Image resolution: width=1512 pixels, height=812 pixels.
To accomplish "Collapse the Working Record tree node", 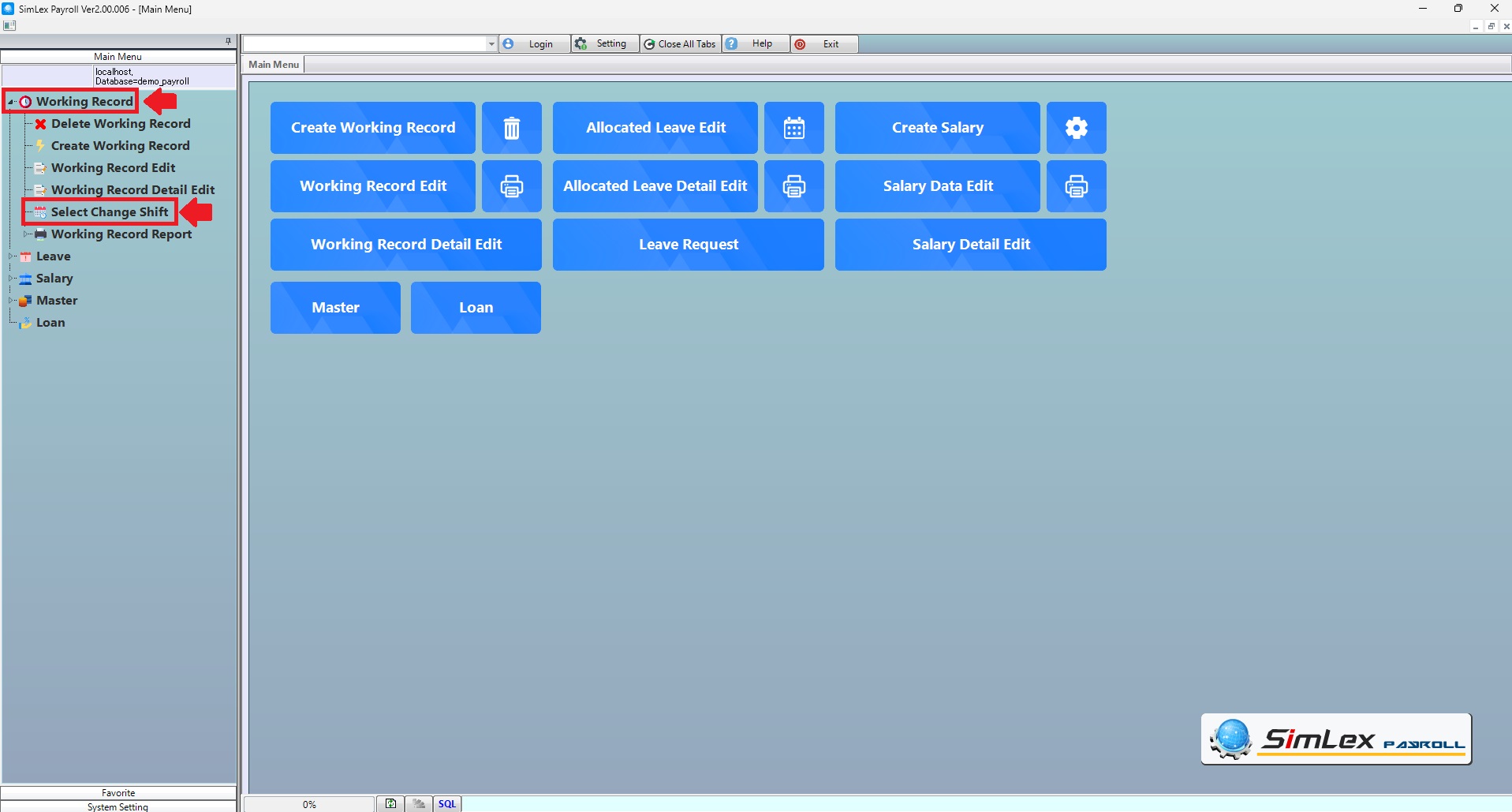I will (11, 102).
